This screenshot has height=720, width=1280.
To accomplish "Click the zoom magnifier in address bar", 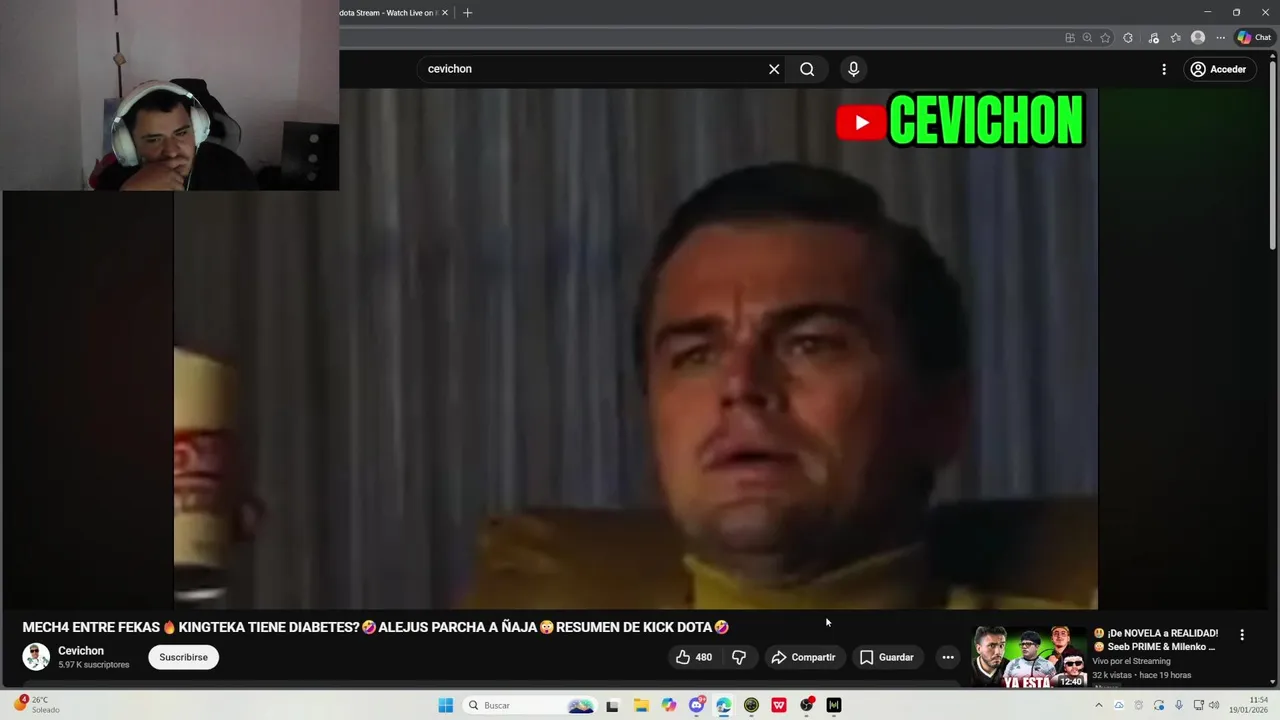I will pos(1087,38).
